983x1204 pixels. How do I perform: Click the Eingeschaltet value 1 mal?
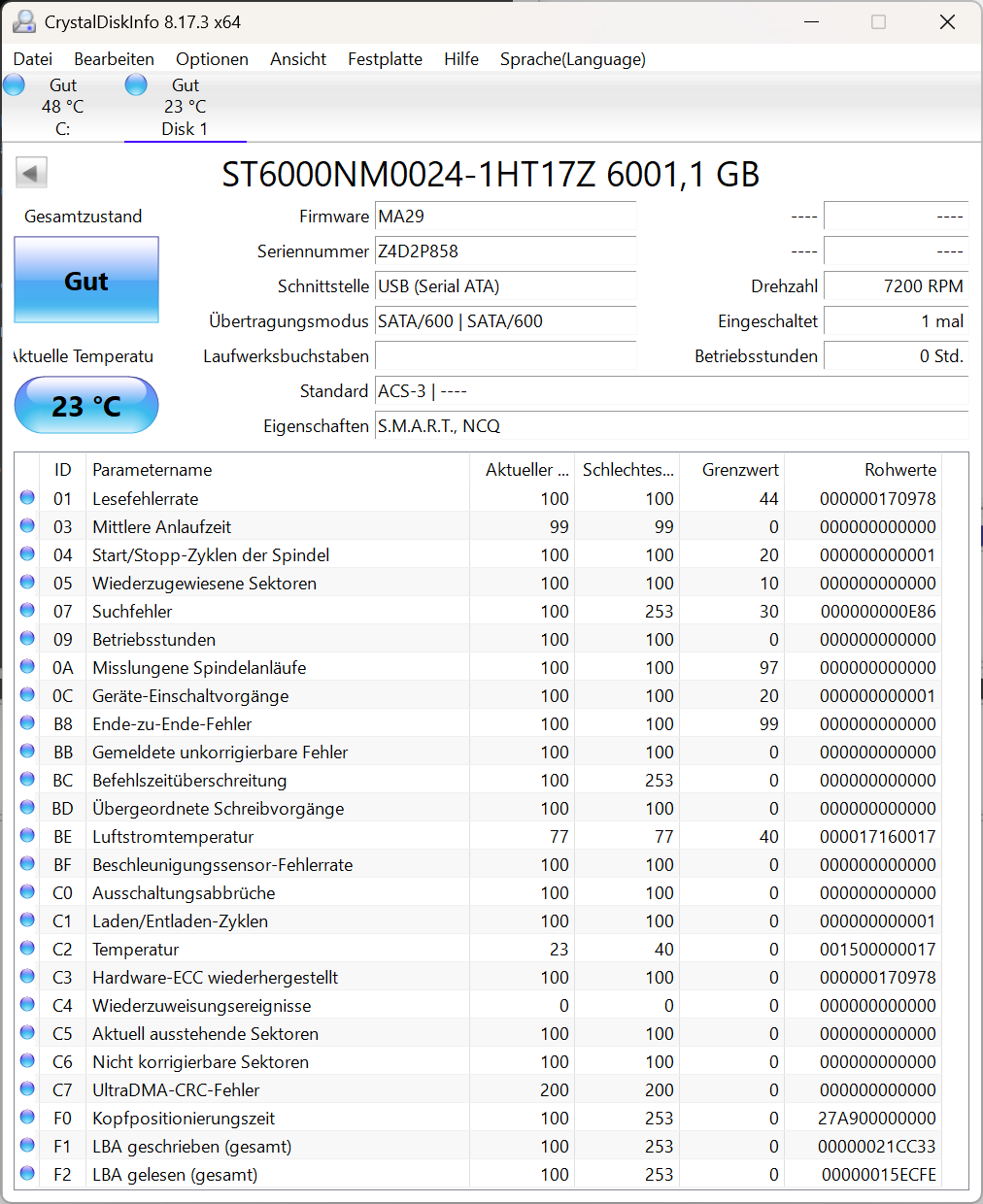(x=896, y=321)
